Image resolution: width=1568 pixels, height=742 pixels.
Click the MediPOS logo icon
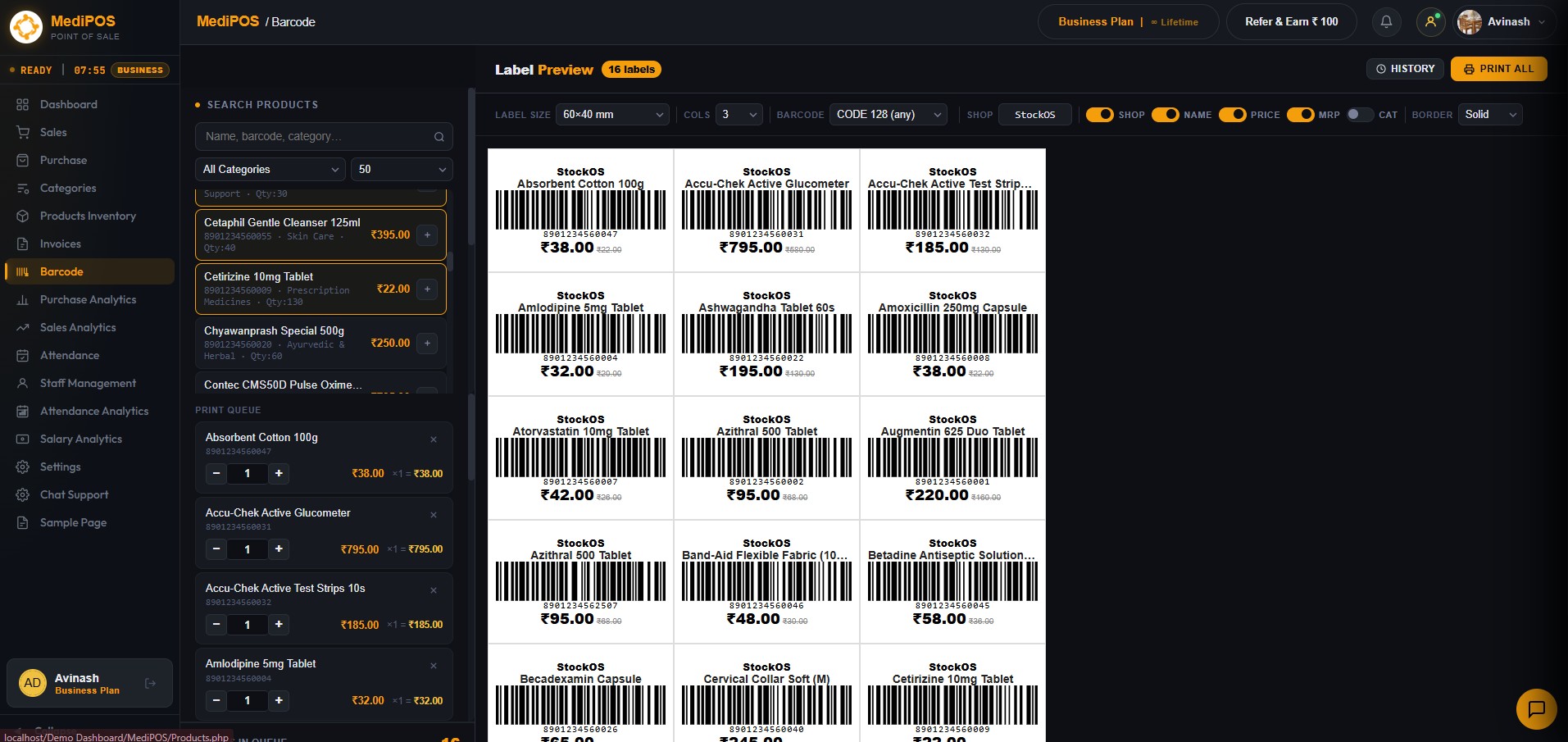click(26, 26)
